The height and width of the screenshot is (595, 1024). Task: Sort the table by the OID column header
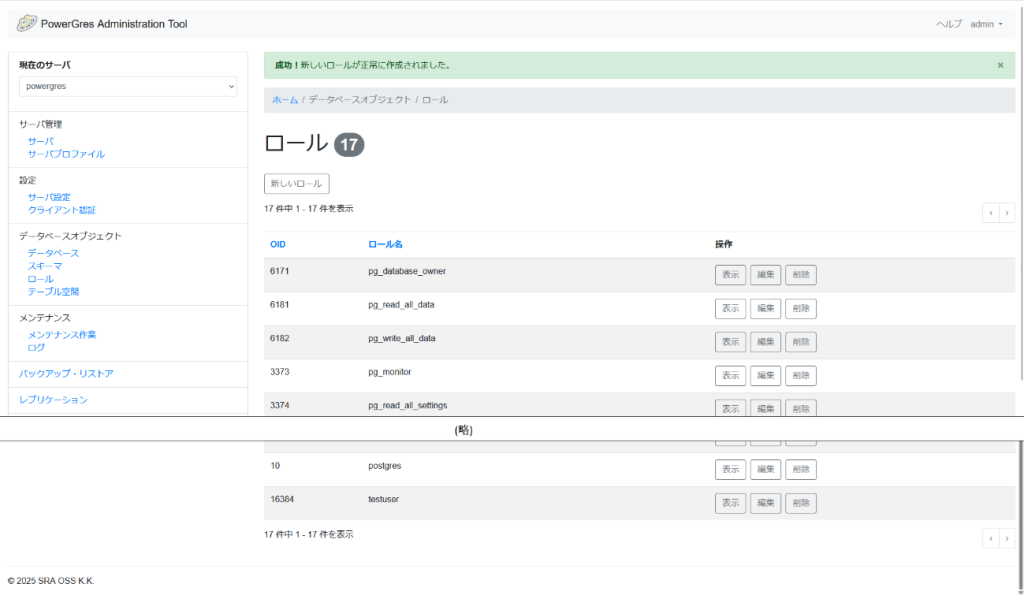pos(278,244)
